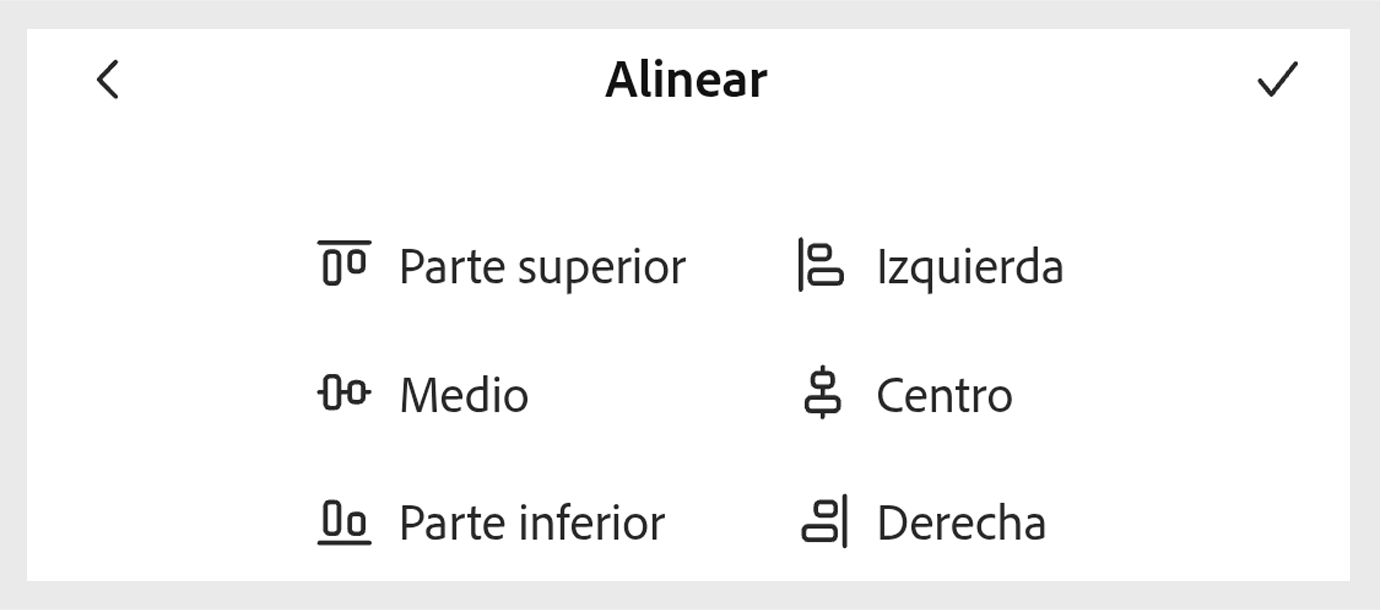The height and width of the screenshot is (610, 1381).
Task: Click the "Parte inferior" option text
Action: pyautogui.click(x=530, y=521)
